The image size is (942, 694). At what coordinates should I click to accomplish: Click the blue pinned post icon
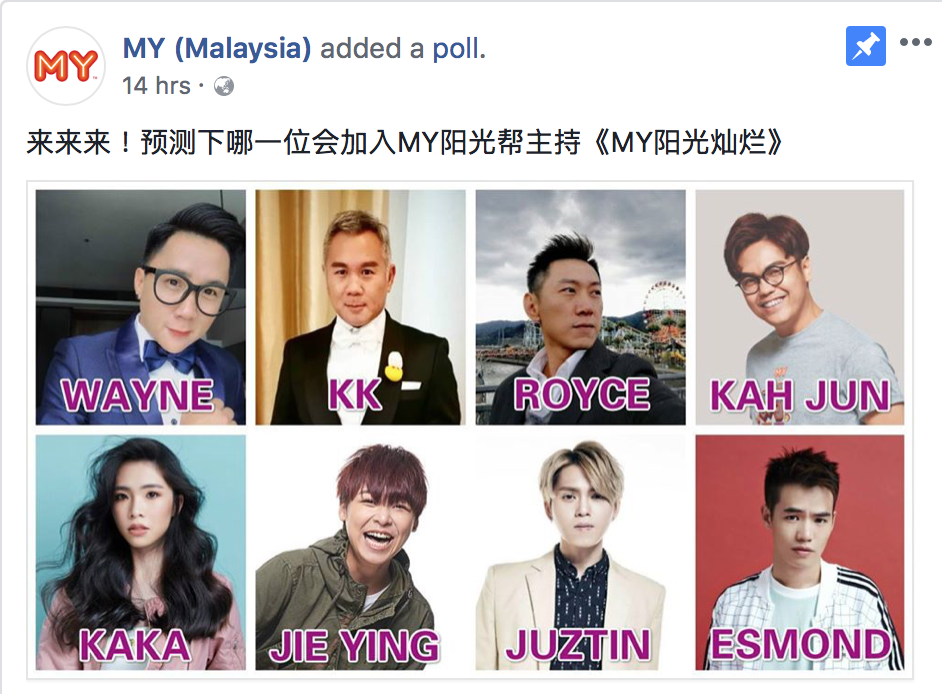click(865, 46)
